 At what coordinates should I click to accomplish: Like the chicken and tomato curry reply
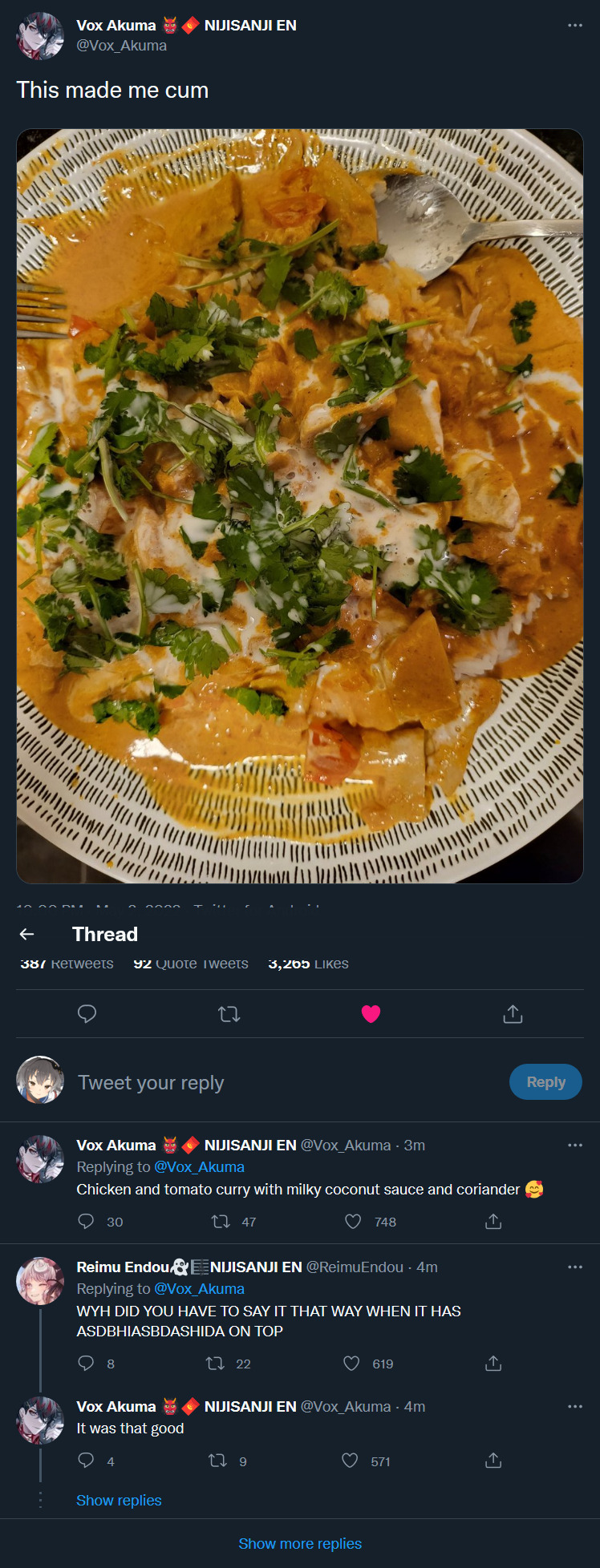pyautogui.click(x=353, y=1222)
